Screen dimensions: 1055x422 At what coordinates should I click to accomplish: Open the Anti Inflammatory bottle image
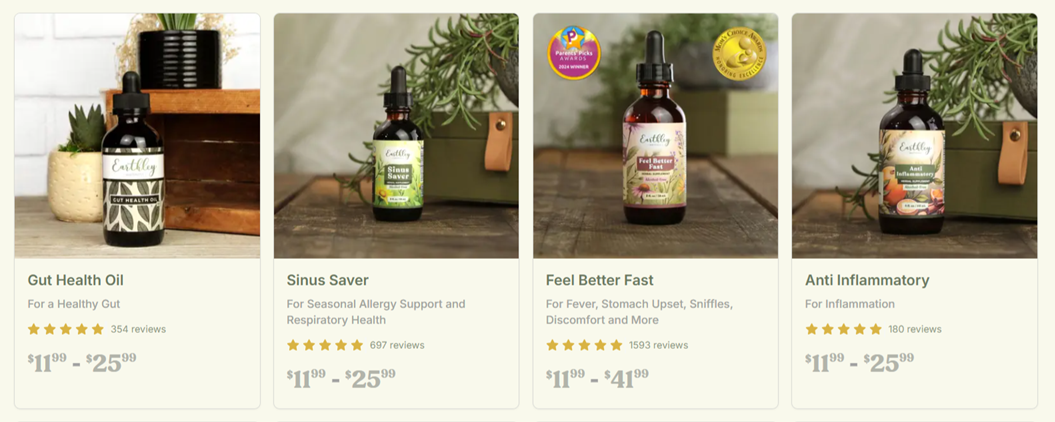point(914,136)
